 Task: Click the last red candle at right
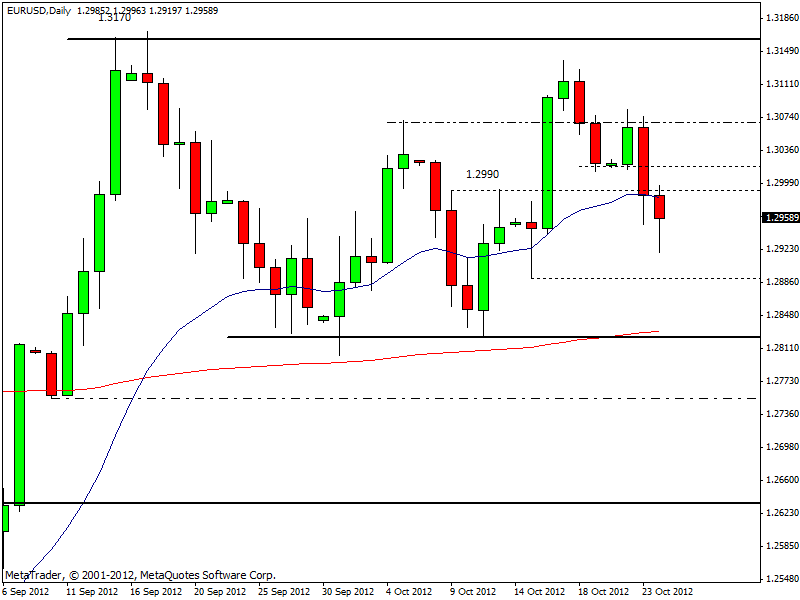point(660,207)
